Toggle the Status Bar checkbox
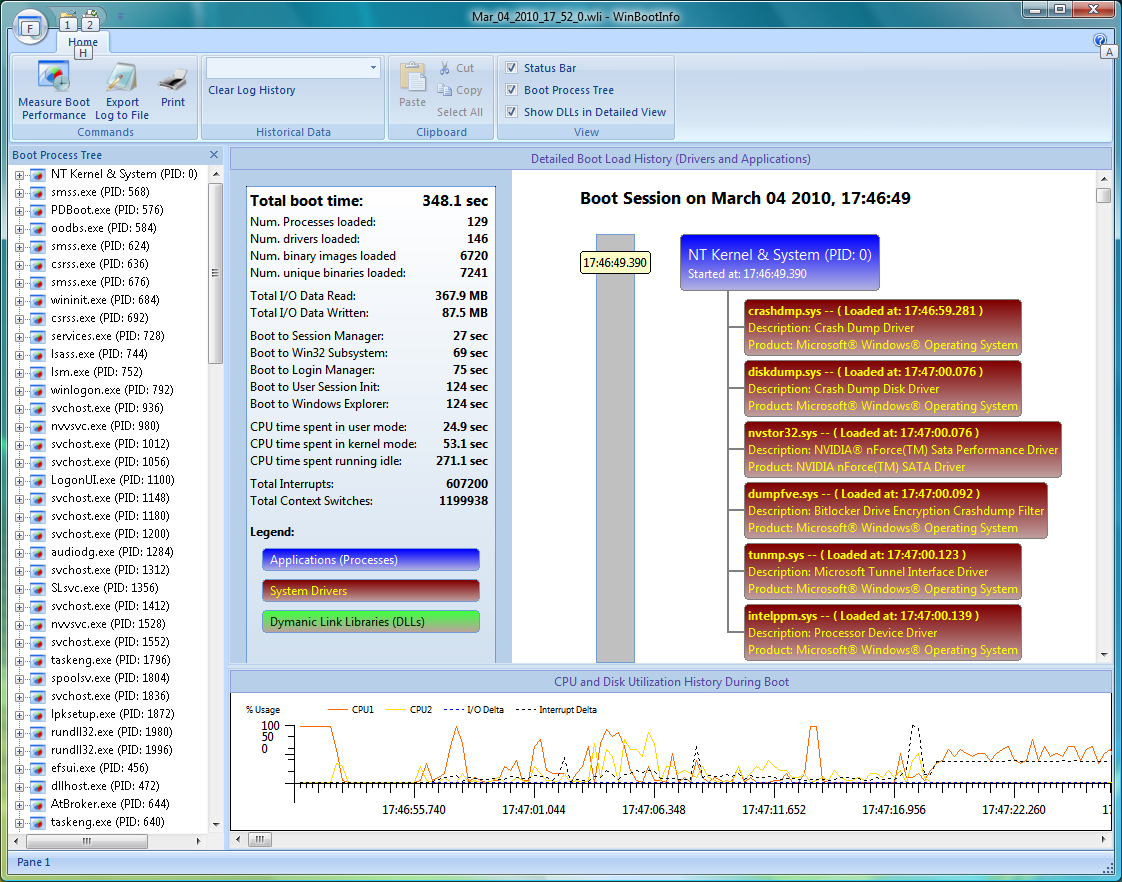Image resolution: width=1122 pixels, height=882 pixels. pyautogui.click(x=512, y=68)
